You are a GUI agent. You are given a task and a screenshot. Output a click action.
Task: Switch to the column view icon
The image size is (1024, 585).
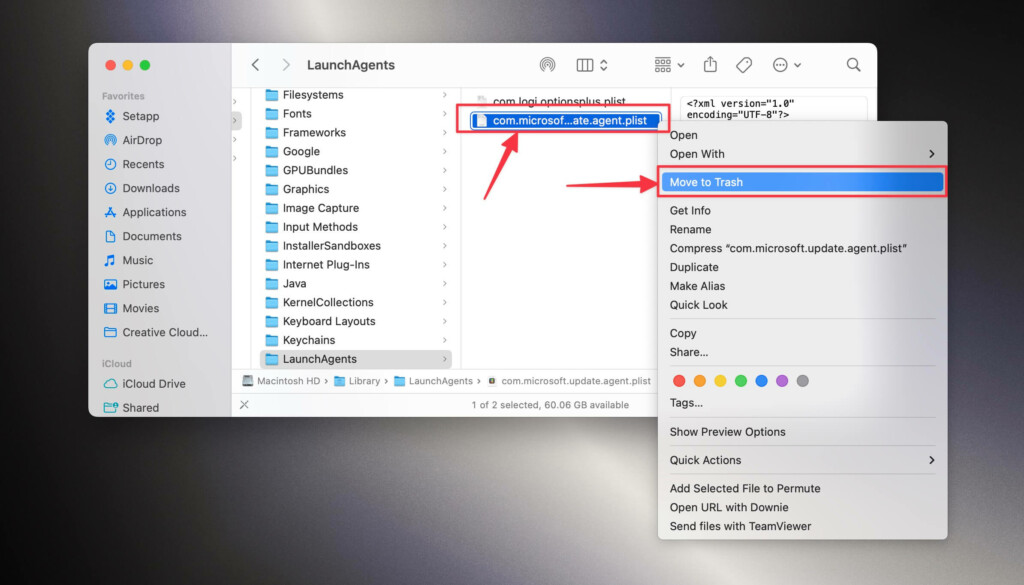[584, 65]
